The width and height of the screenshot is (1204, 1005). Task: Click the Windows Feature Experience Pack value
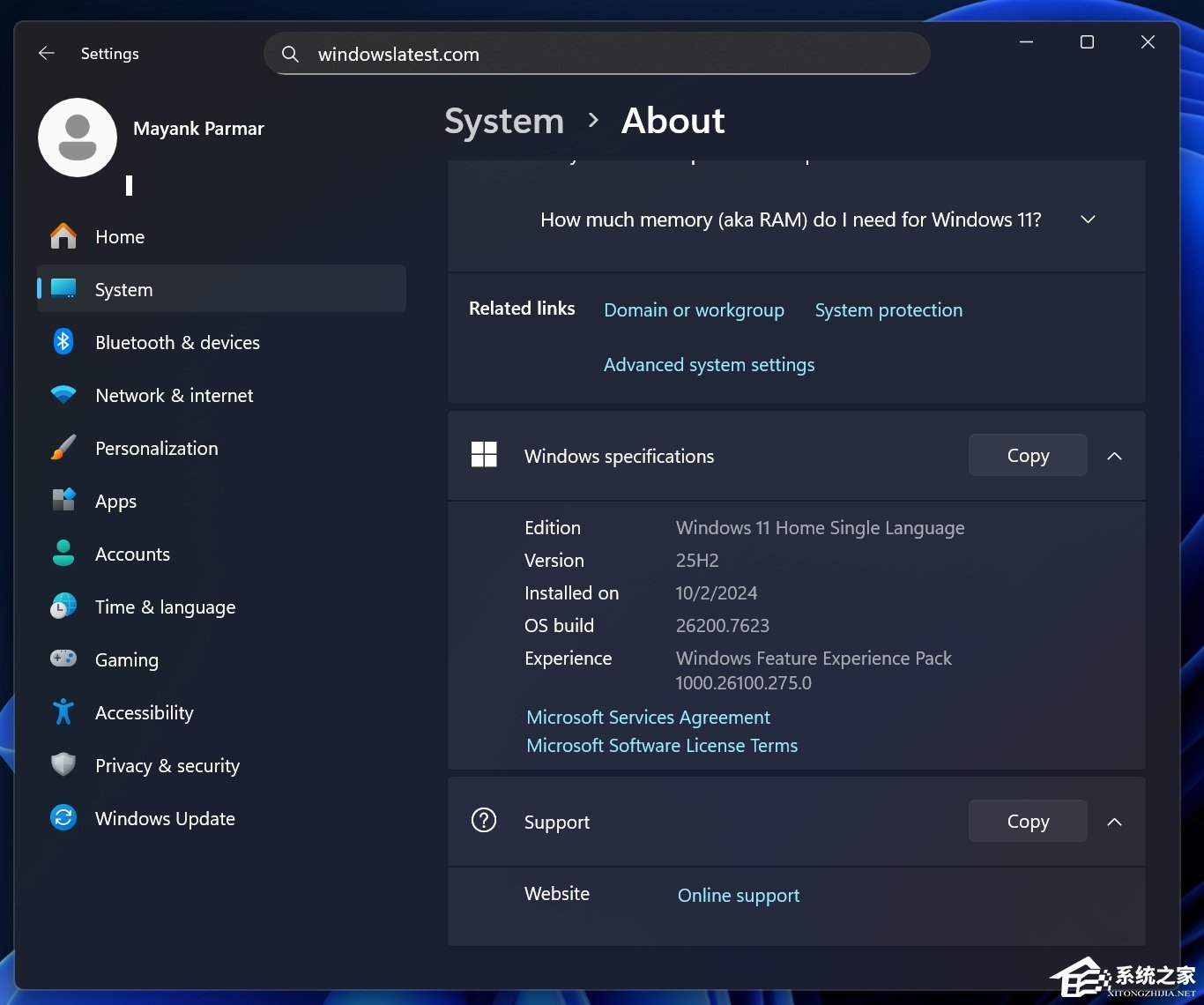(814, 671)
